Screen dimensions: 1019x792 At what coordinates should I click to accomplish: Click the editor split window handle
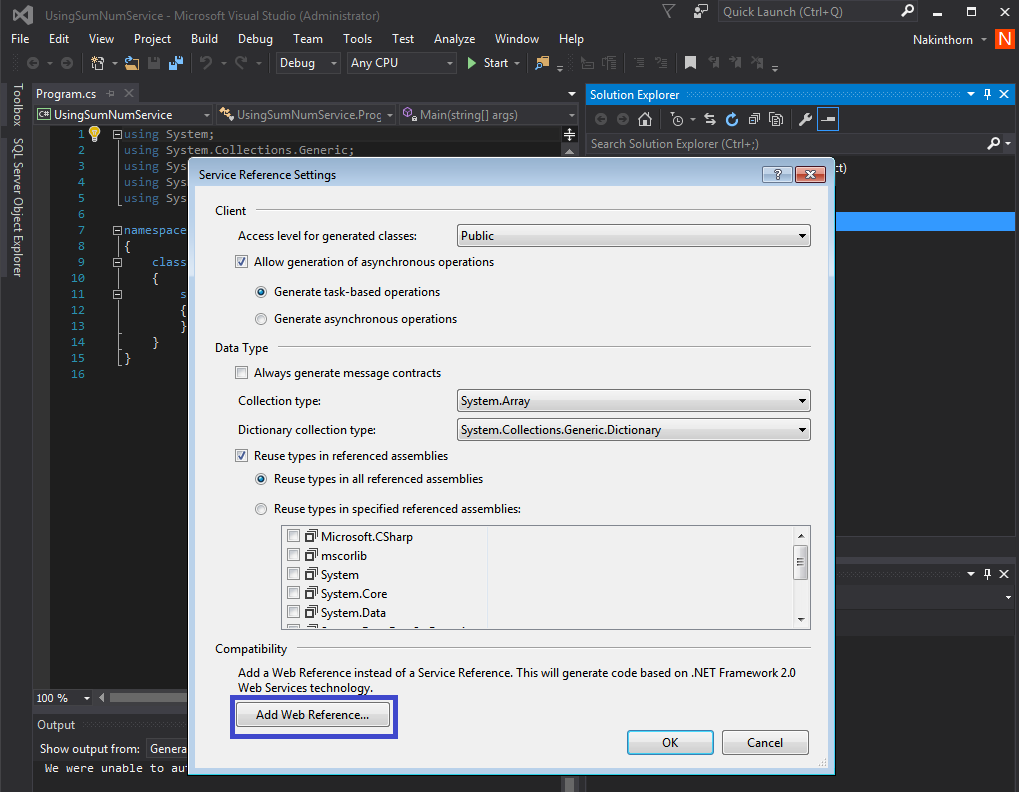click(569, 134)
